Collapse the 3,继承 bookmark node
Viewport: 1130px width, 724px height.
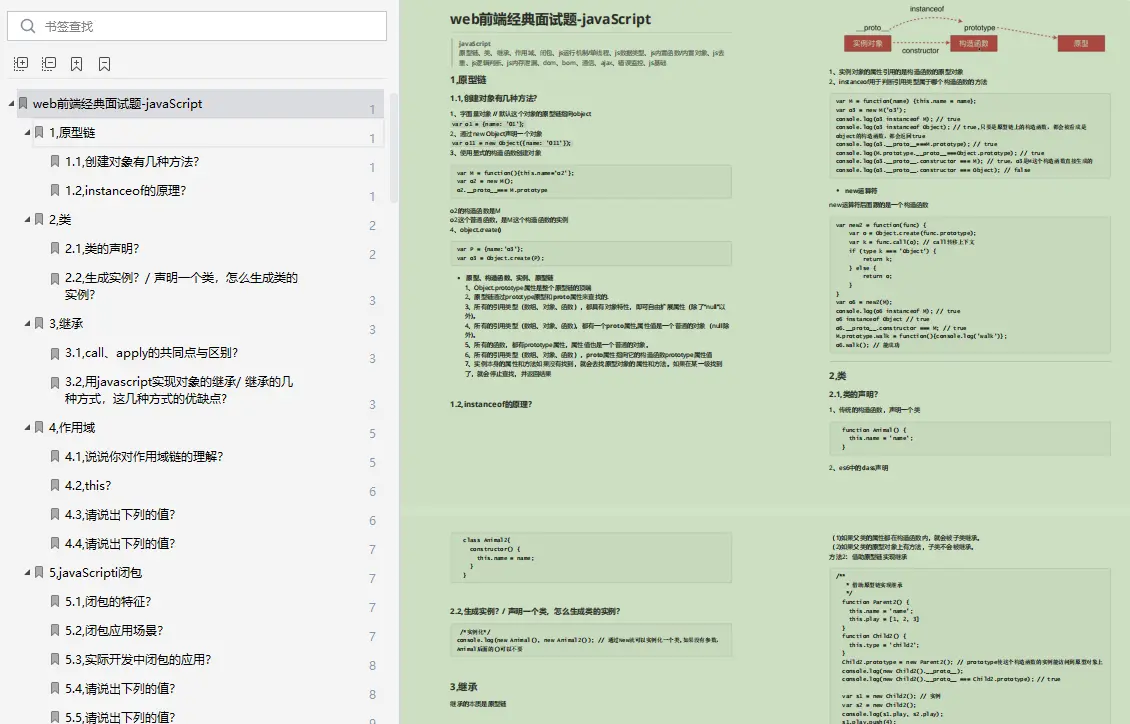pos(25,323)
